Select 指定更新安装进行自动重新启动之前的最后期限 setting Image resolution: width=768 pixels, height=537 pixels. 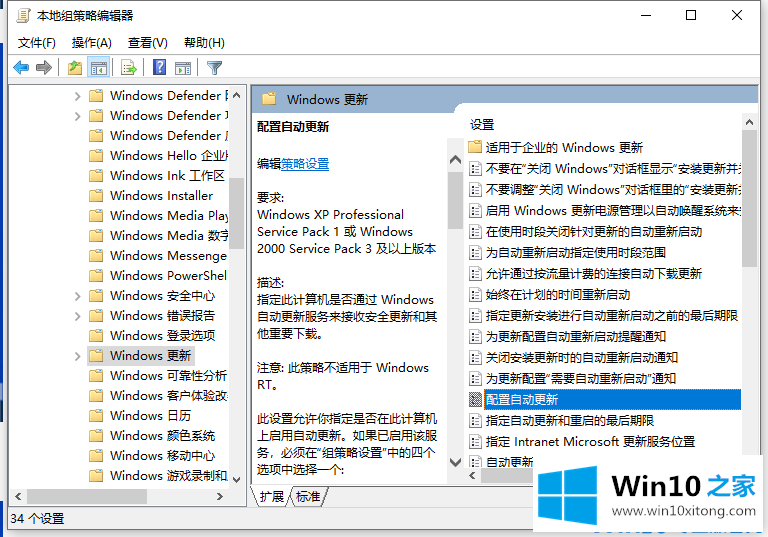[612, 316]
